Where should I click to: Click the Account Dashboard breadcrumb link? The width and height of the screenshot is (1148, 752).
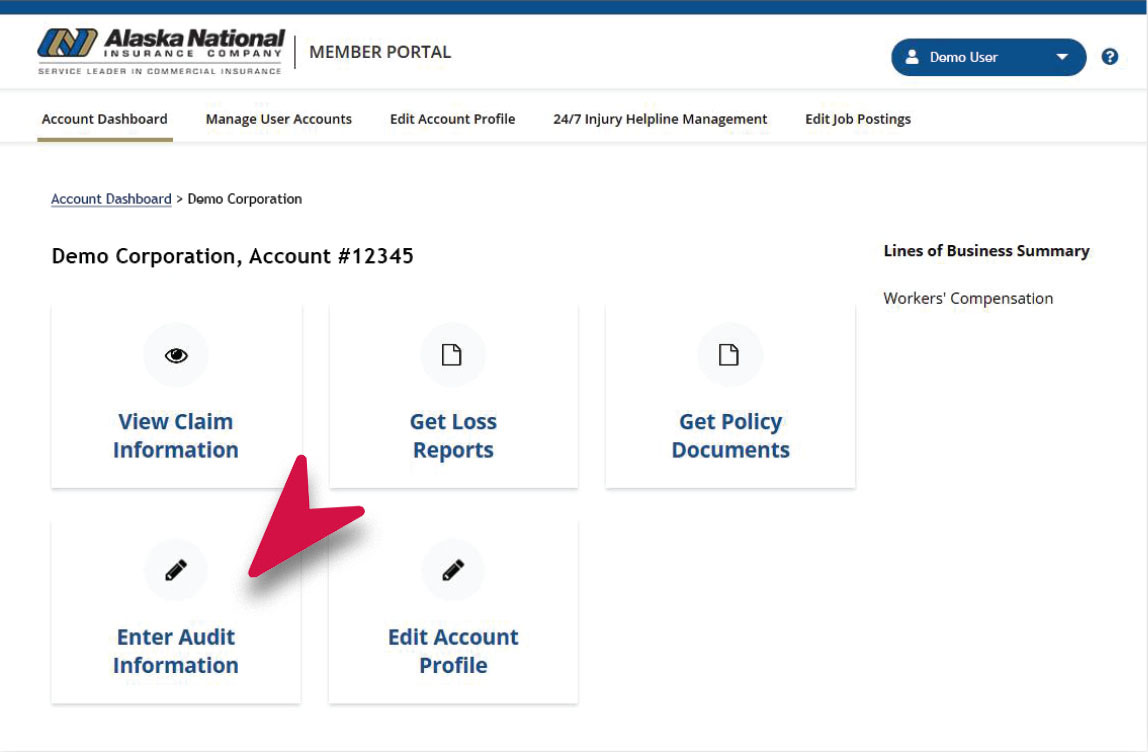111,199
